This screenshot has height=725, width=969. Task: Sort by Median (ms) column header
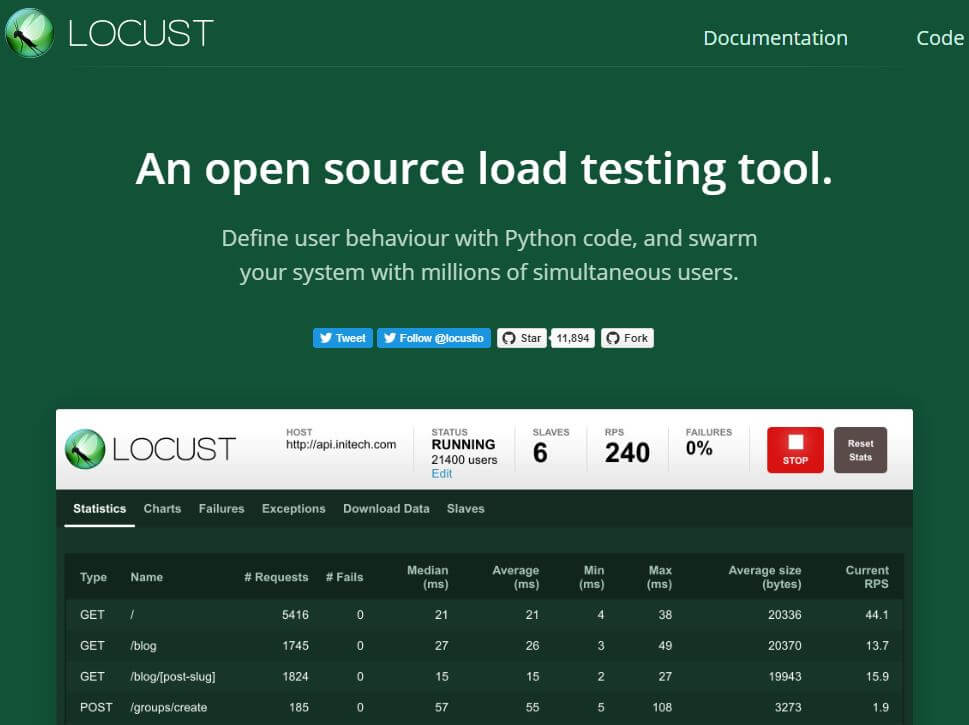428,577
